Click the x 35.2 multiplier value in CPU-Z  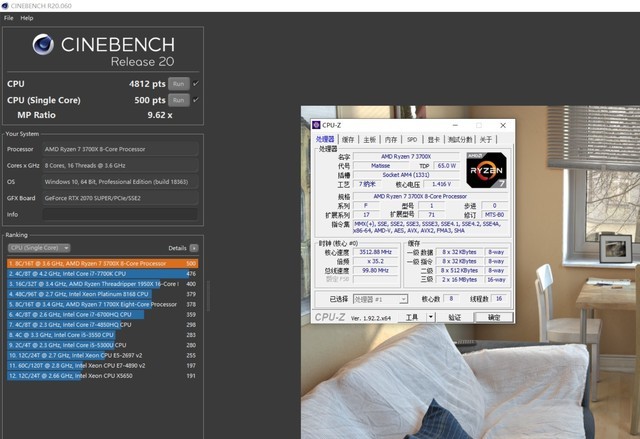(x=376, y=261)
